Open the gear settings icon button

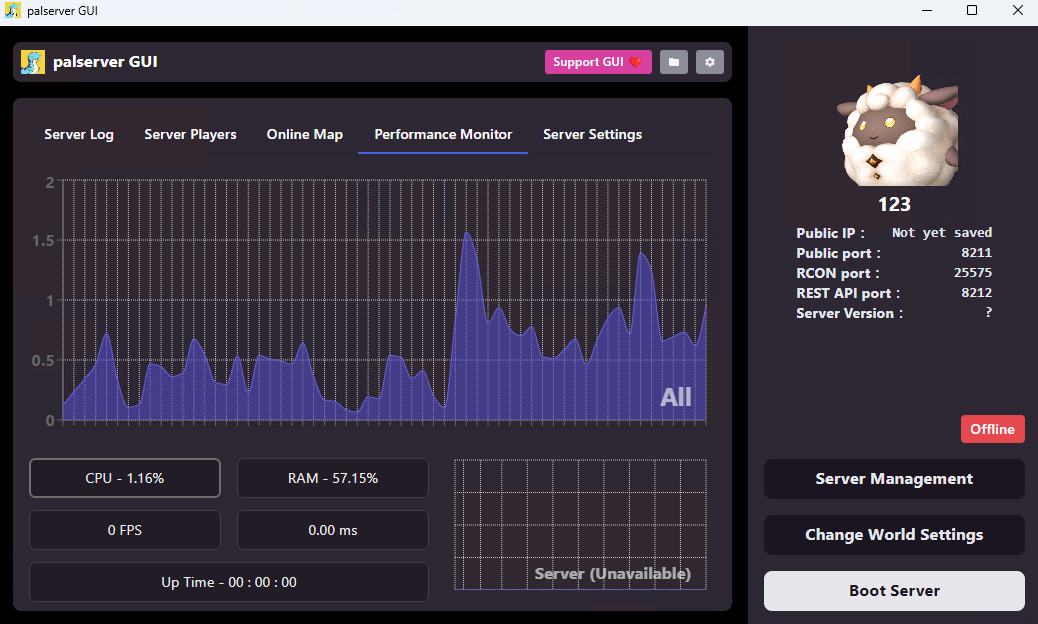[x=710, y=62]
